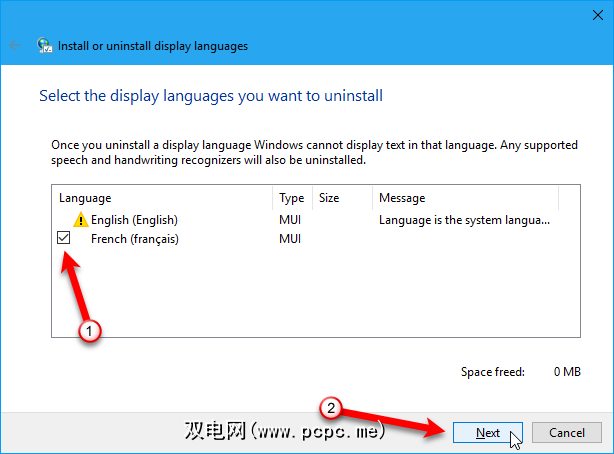This screenshot has width=614, height=454.
Task: Sort by the Type column header
Action: 292,198
